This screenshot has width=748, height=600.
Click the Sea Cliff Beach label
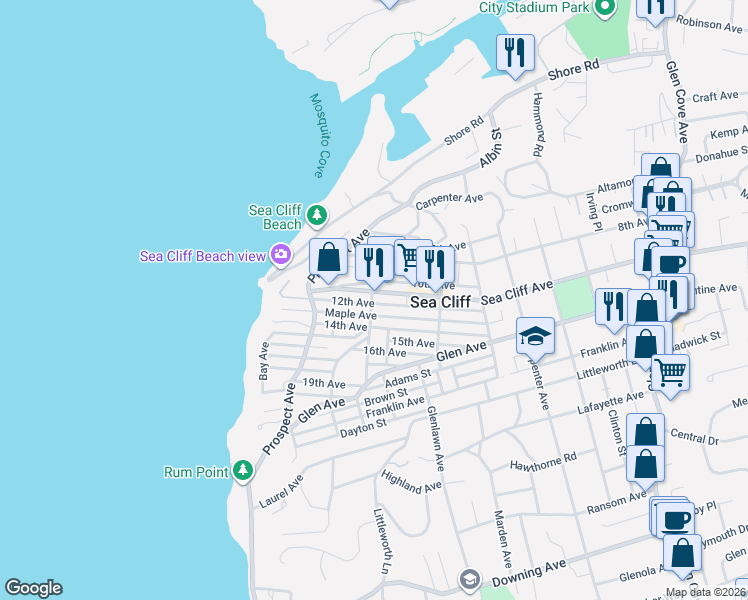click(275, 217)
